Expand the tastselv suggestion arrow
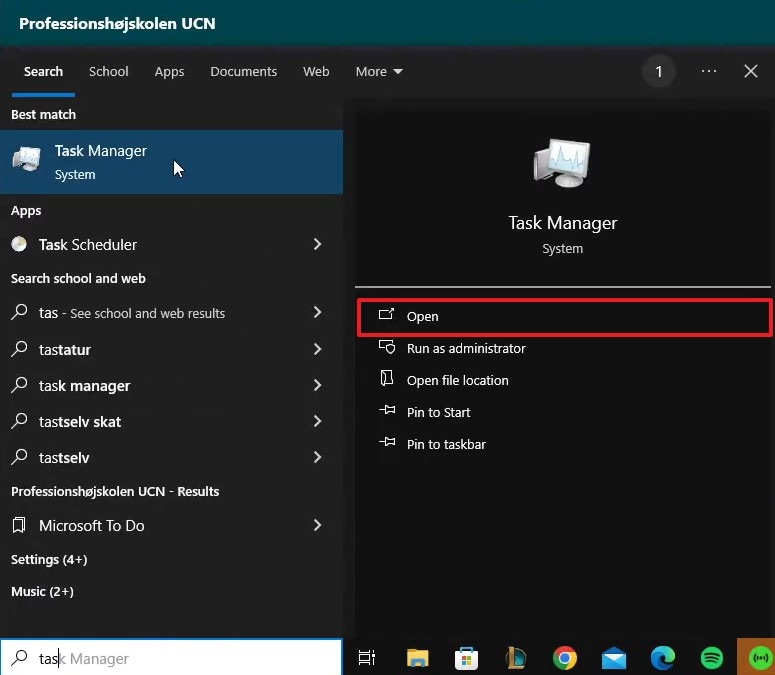775x675 pixels. coord(317,457)
